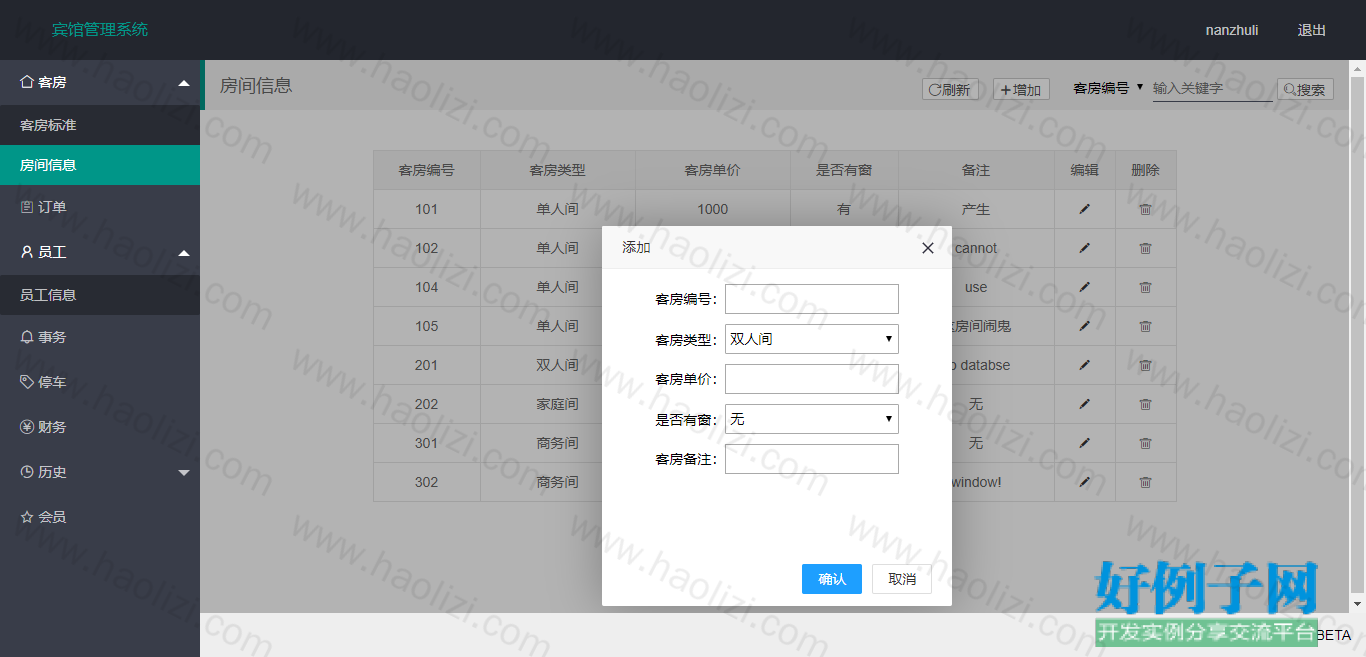1366x657 pixels.
Task: Click the 取消 button
Action: click(x=902, y=579)
